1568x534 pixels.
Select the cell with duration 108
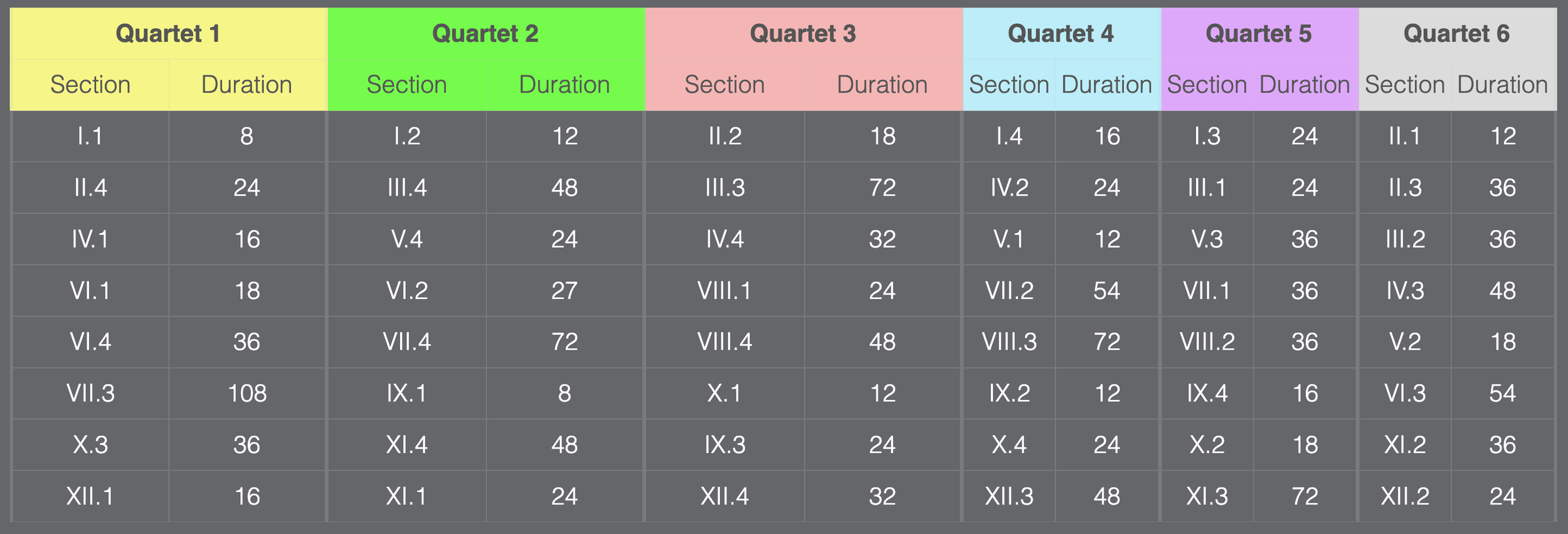click(247, 393)
